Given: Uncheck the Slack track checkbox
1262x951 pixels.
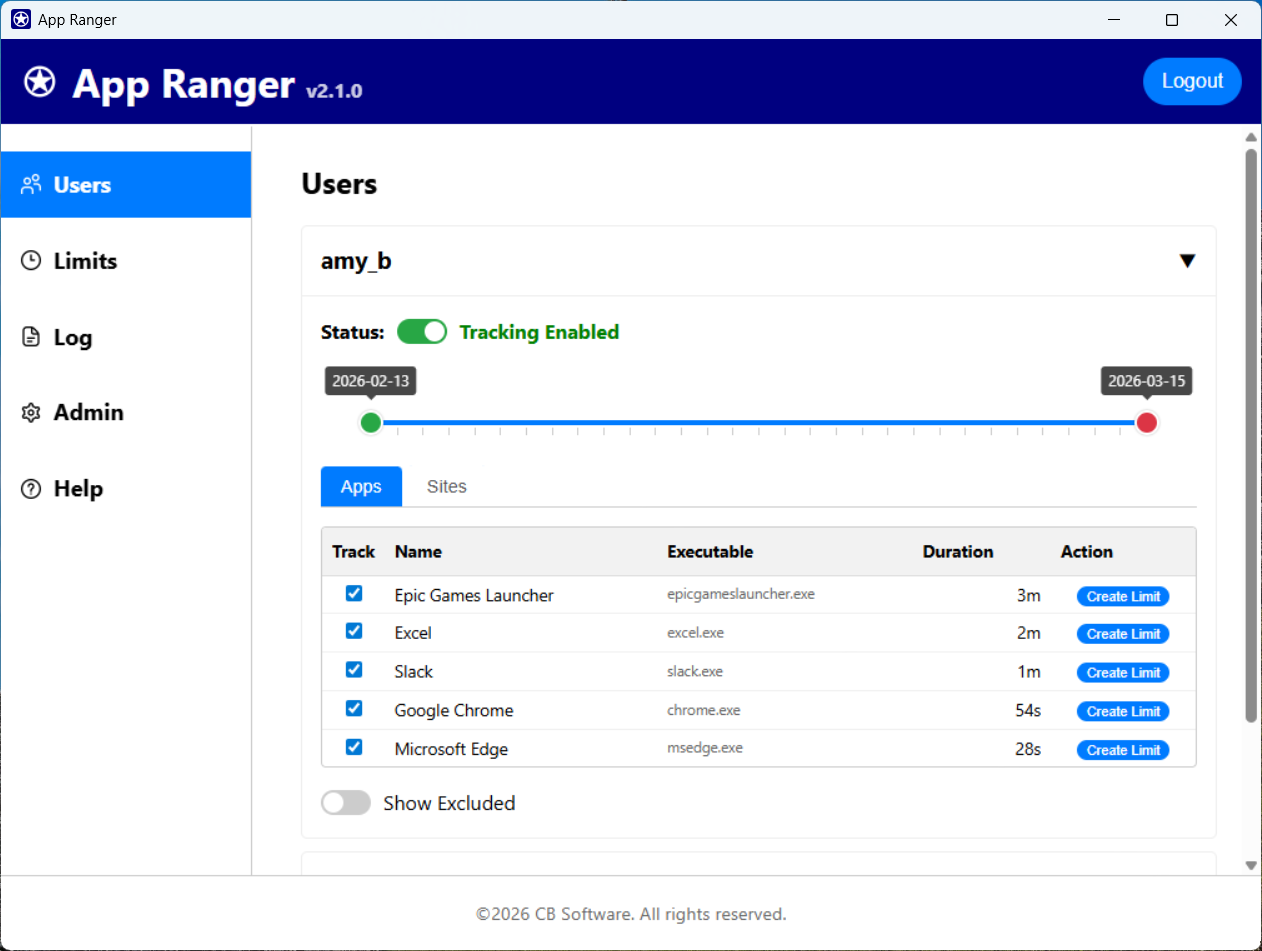Looking at the screenshot, I should tap(354, 670).
